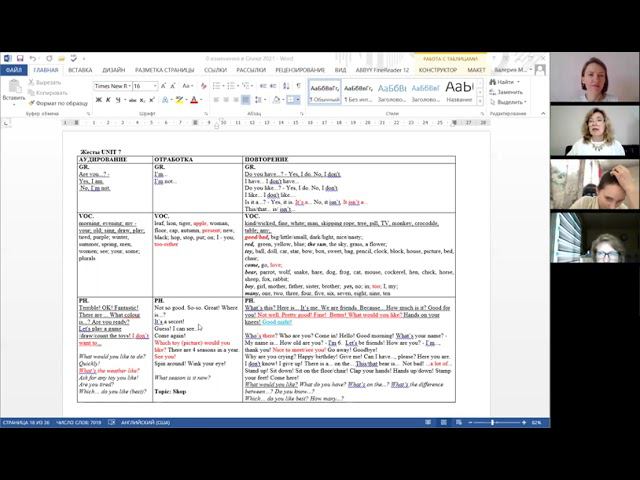Click the Increase Indent icon
640x480 pixels.
[x=273, y=86]
